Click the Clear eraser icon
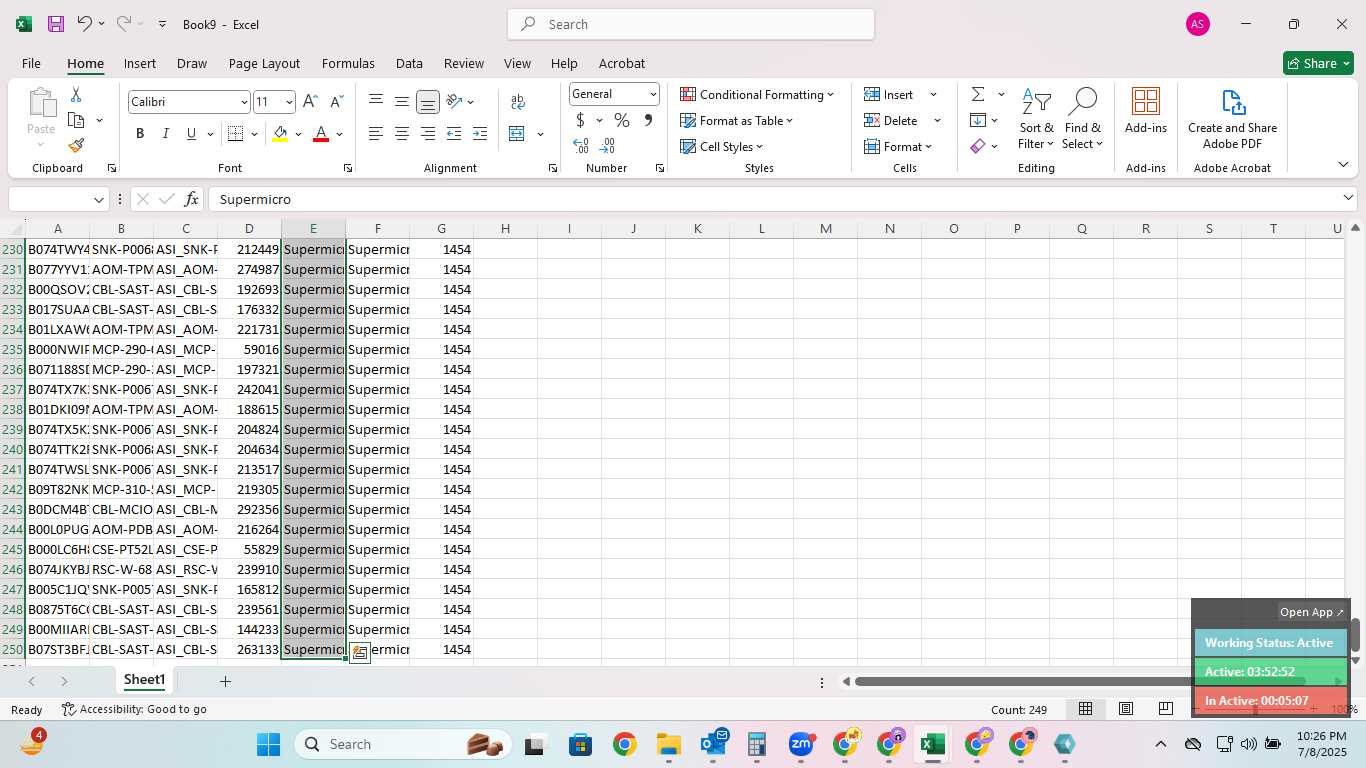Viewport: 1366px width, 768px height. coord(978,146)
